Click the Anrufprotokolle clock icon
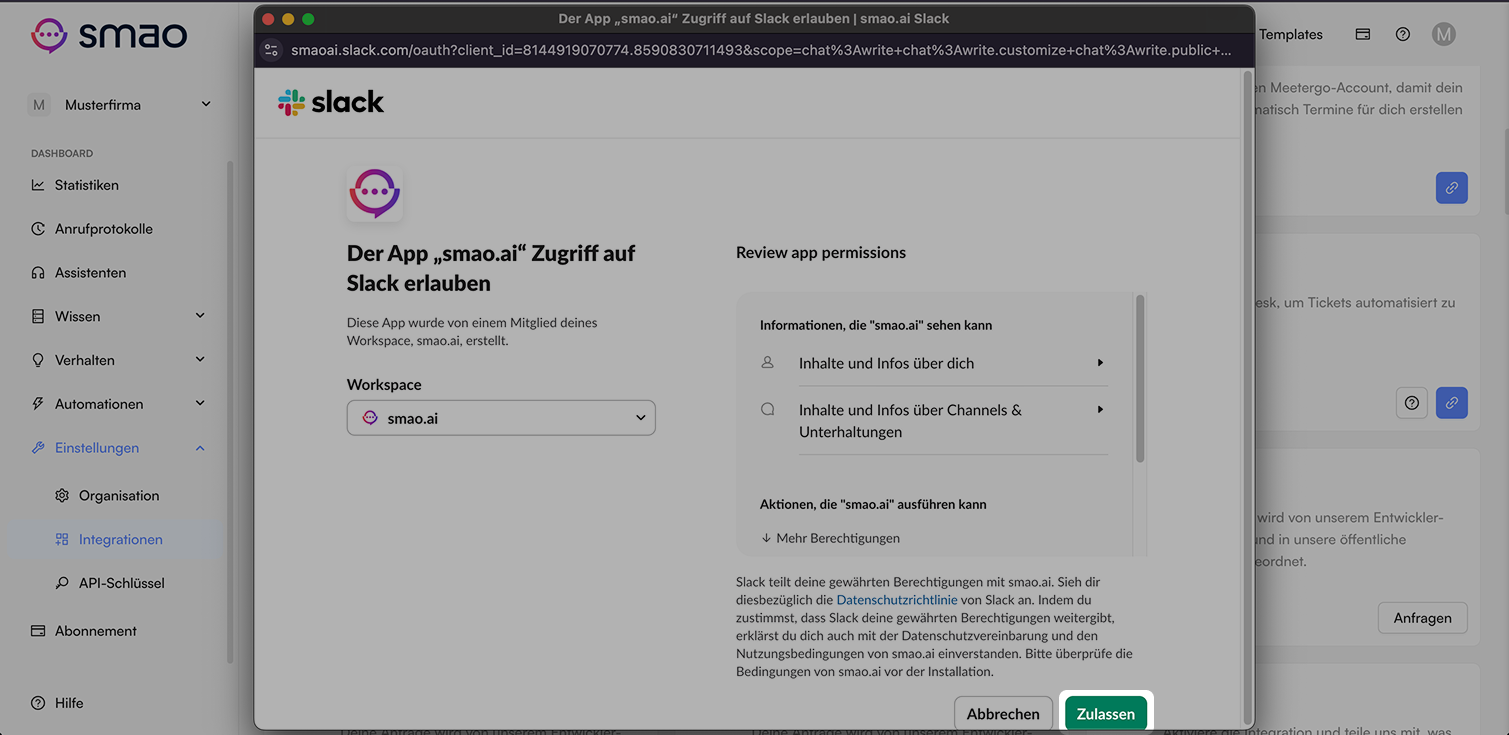 [38, 229]
